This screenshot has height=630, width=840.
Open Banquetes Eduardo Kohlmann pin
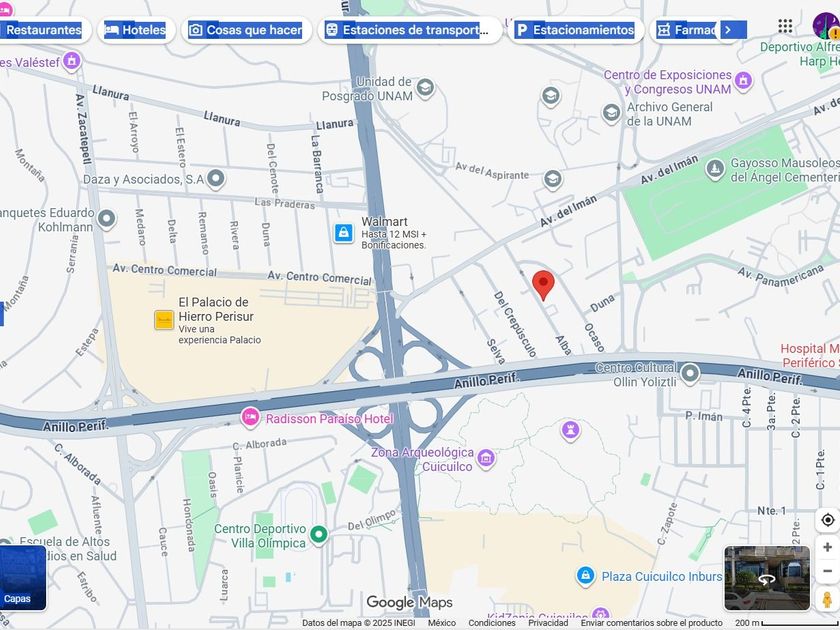click(x=107, y=219)
